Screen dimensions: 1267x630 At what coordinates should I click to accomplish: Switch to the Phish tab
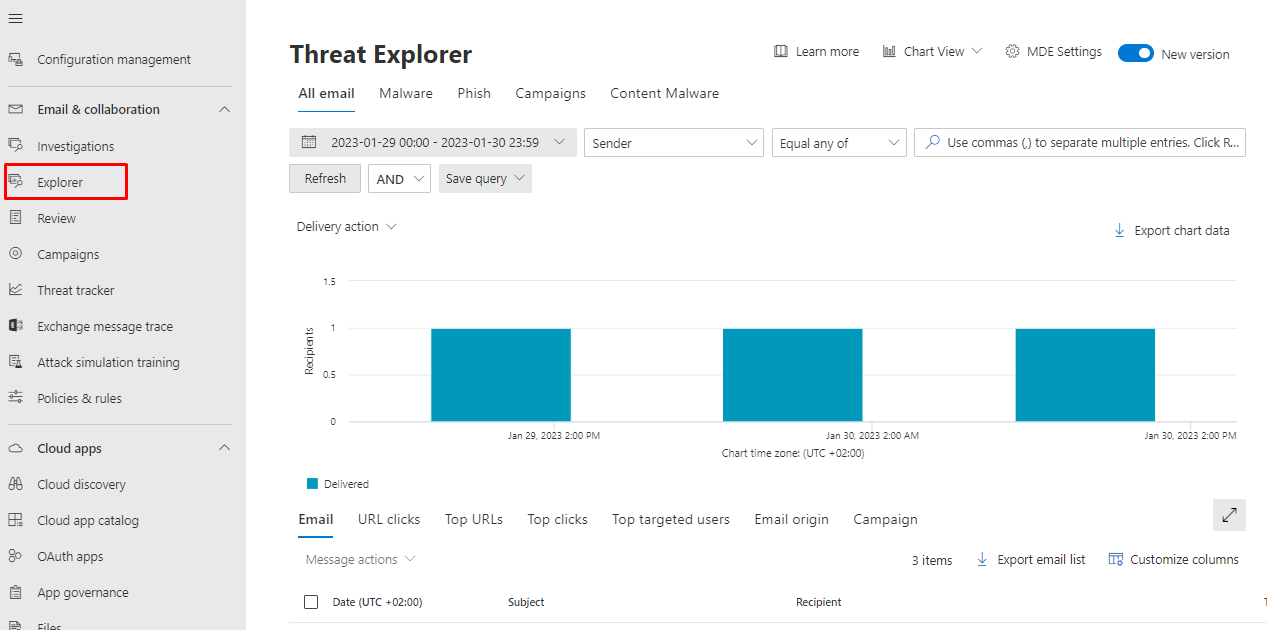point(474,93)
